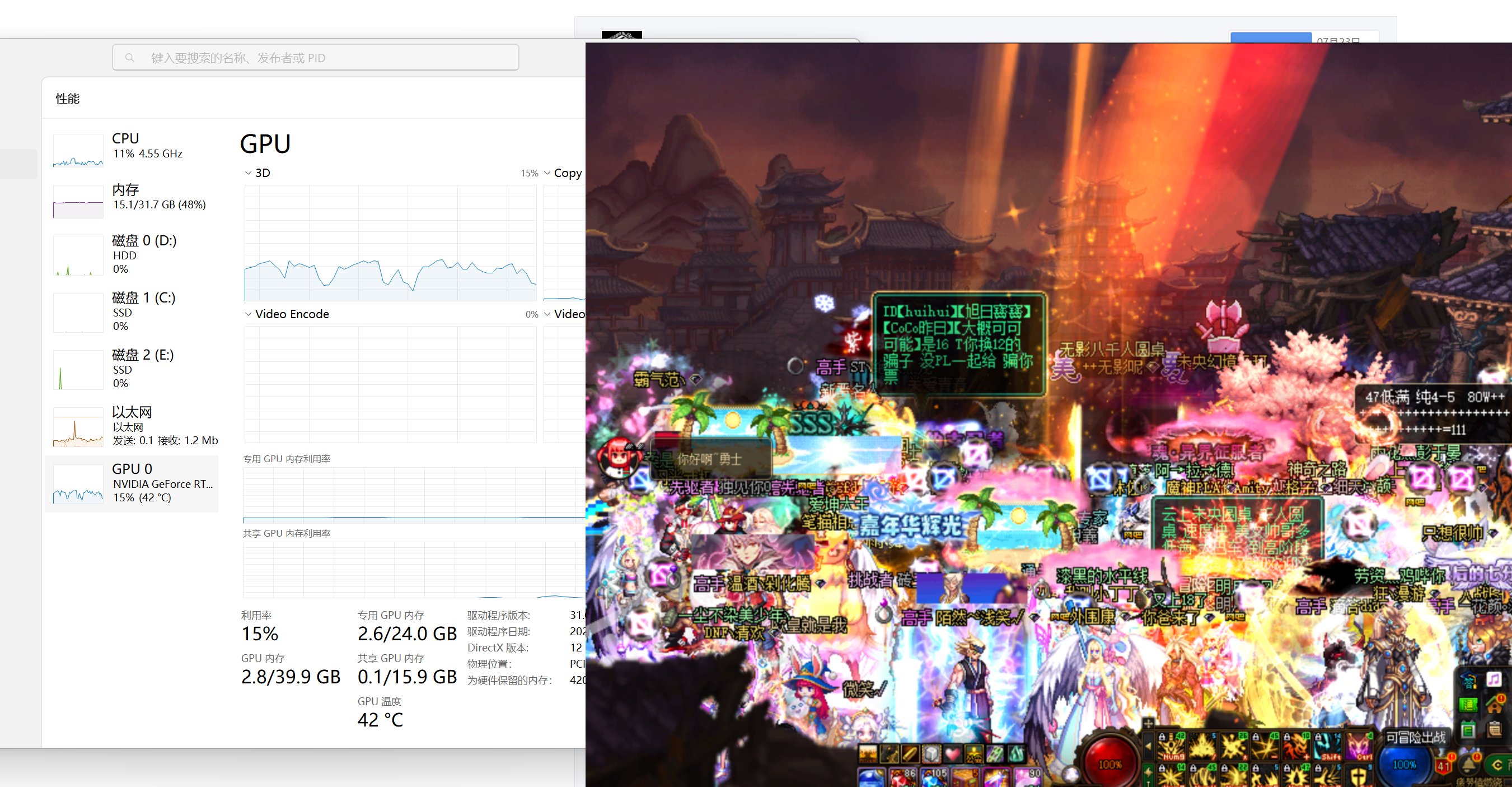Click the green crystal quick-slot icon

[x=1017, y=754]
